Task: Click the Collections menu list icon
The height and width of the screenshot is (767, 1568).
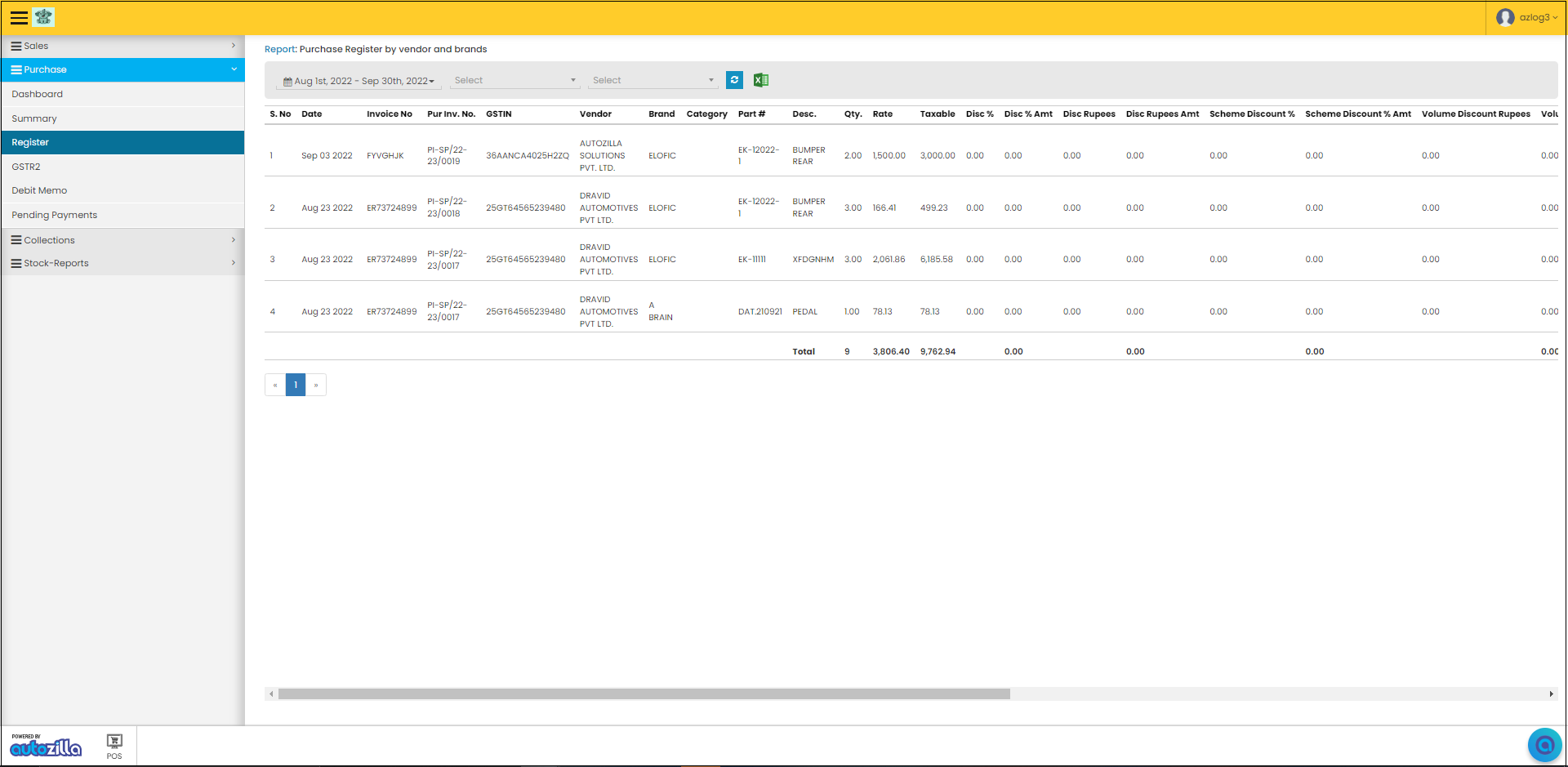Action: point(16,240)
